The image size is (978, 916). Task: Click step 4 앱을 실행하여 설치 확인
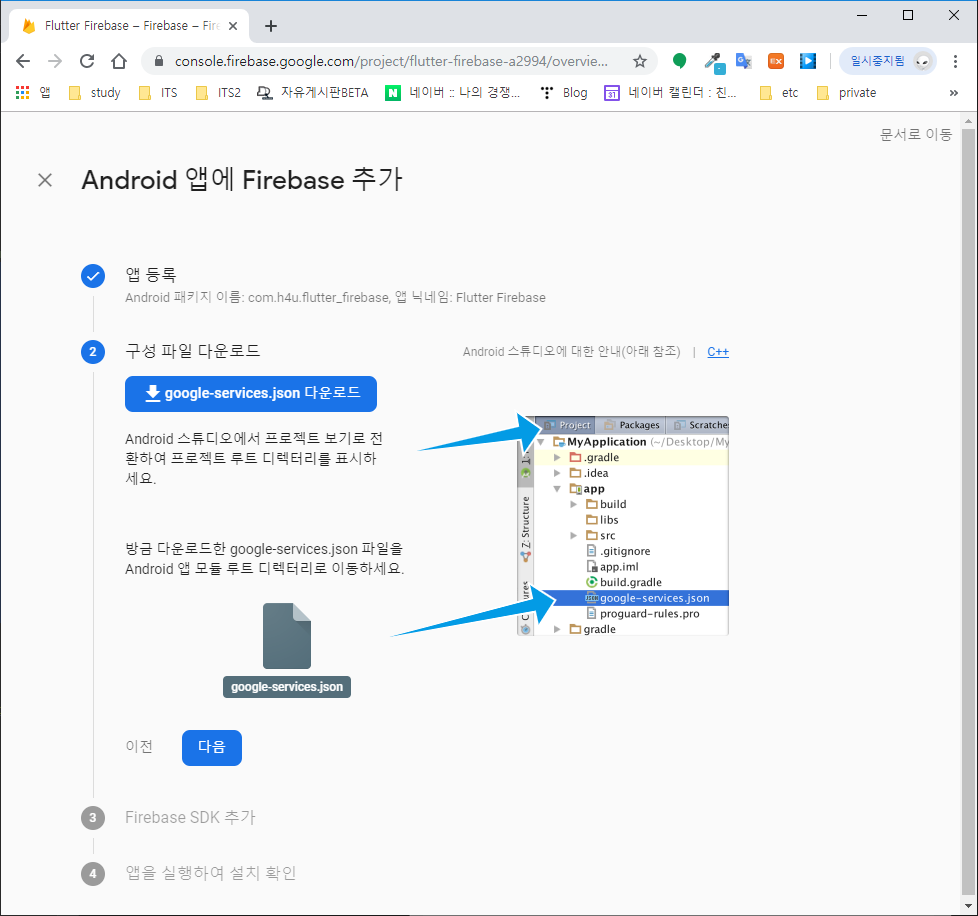tap(210, 873)
